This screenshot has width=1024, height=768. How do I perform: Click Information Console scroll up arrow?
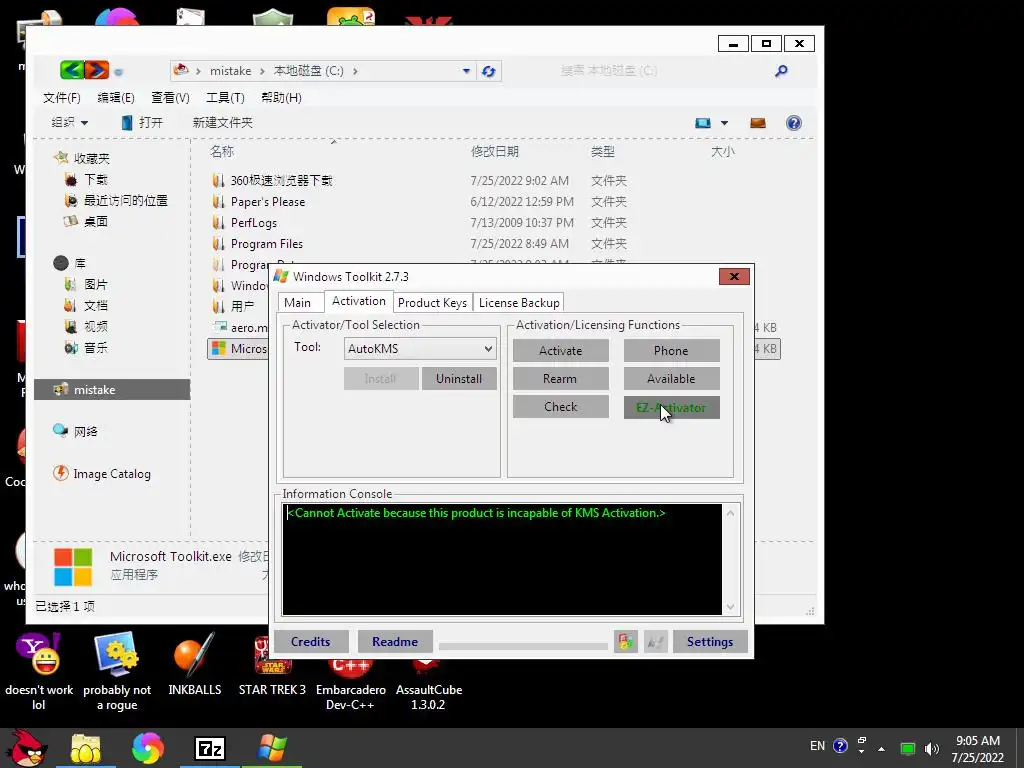click(731, 513)
